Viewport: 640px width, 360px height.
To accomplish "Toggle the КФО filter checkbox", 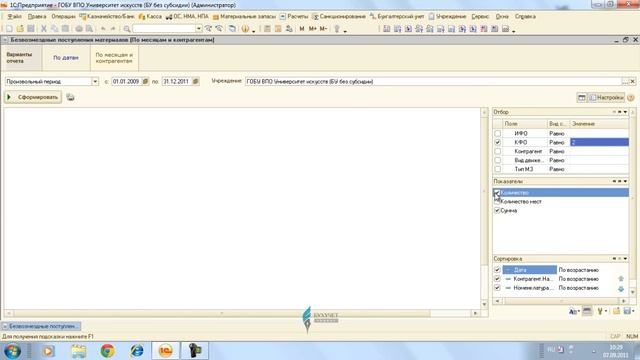I will (x=497, y=142).
